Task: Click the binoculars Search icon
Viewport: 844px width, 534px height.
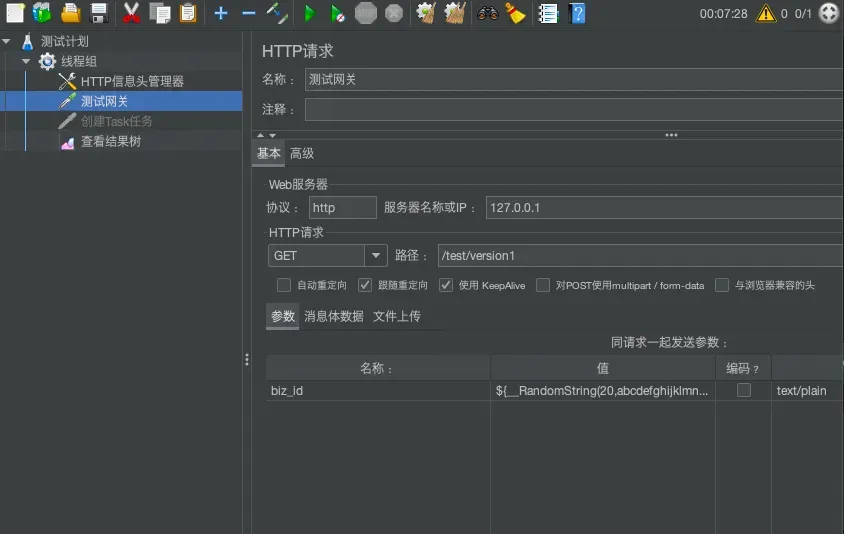Action: click(x=488, y=13)
